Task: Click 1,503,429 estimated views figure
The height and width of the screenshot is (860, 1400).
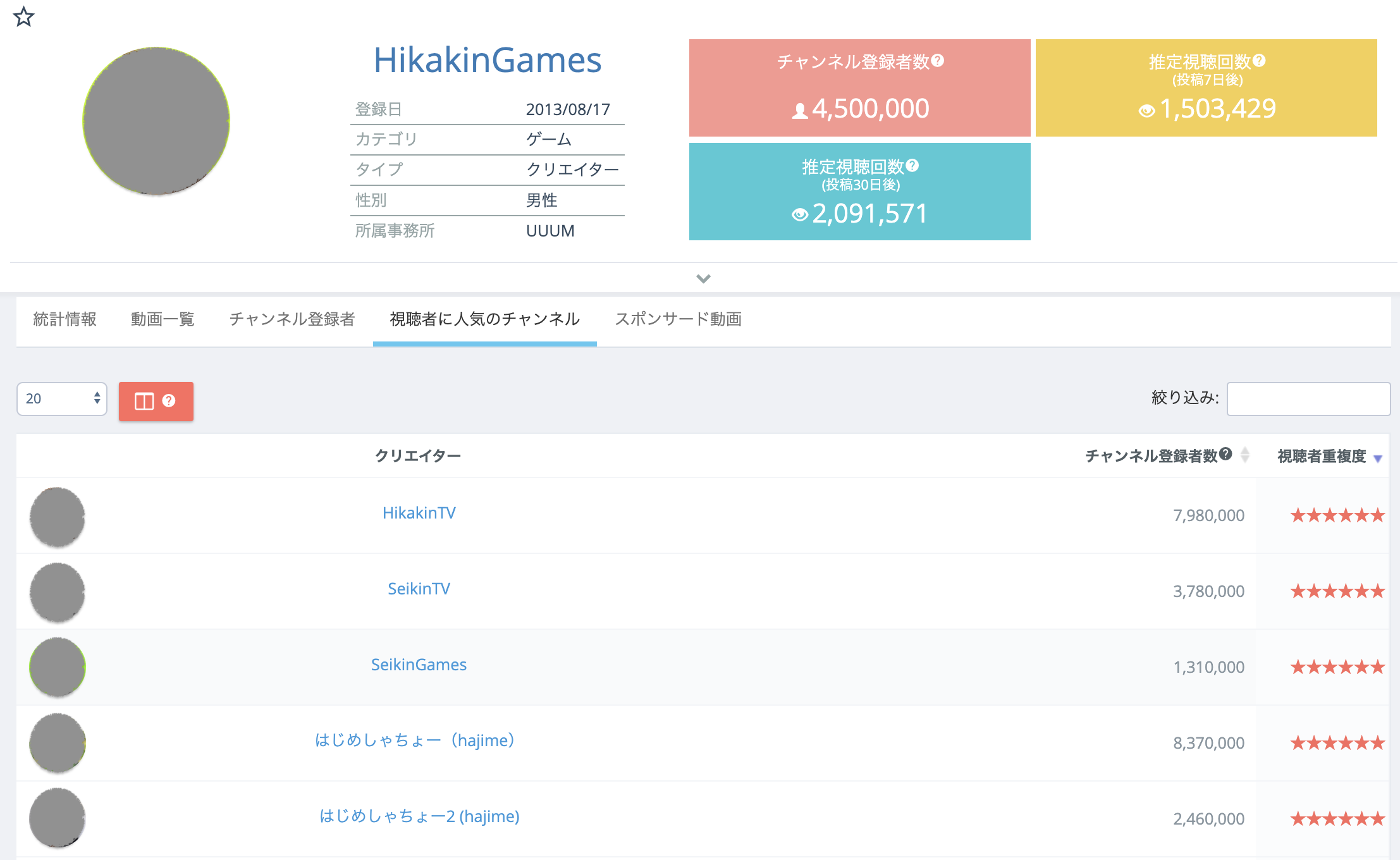Action: click(x=1218, y=109)
